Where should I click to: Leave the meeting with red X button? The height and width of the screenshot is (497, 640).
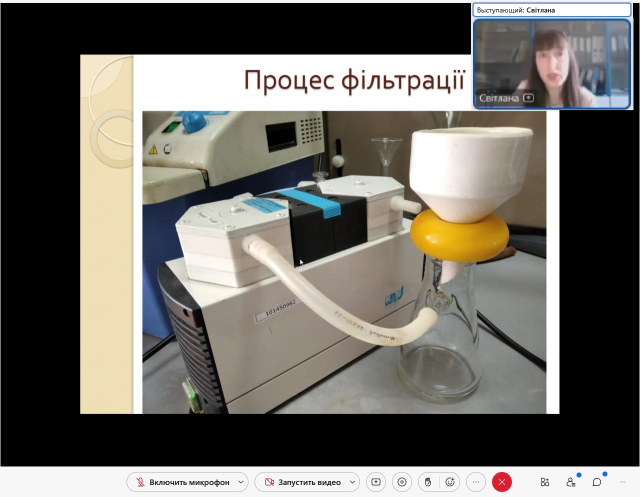tap(502, 481)
